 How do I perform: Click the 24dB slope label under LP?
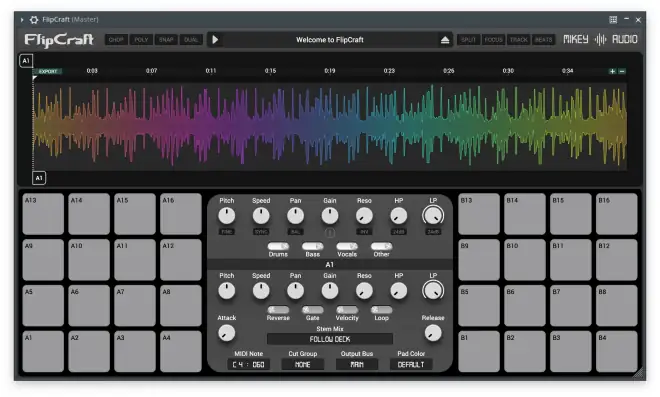[433, 232]
